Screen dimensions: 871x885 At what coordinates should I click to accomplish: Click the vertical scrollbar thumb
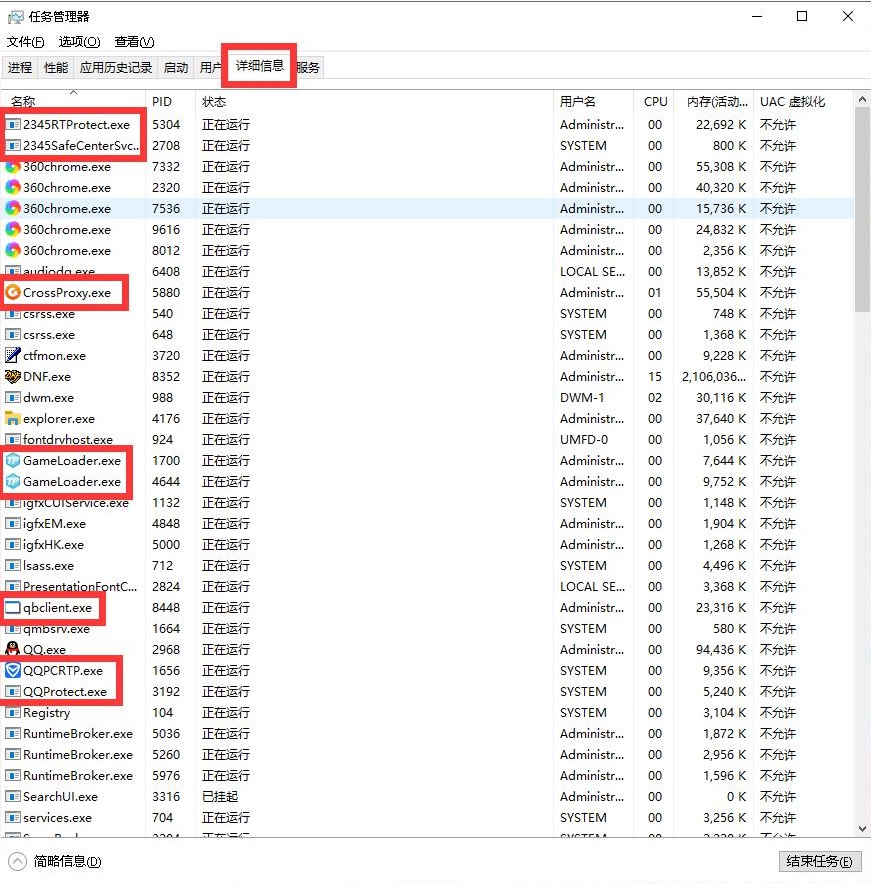(x=862, y=209)
